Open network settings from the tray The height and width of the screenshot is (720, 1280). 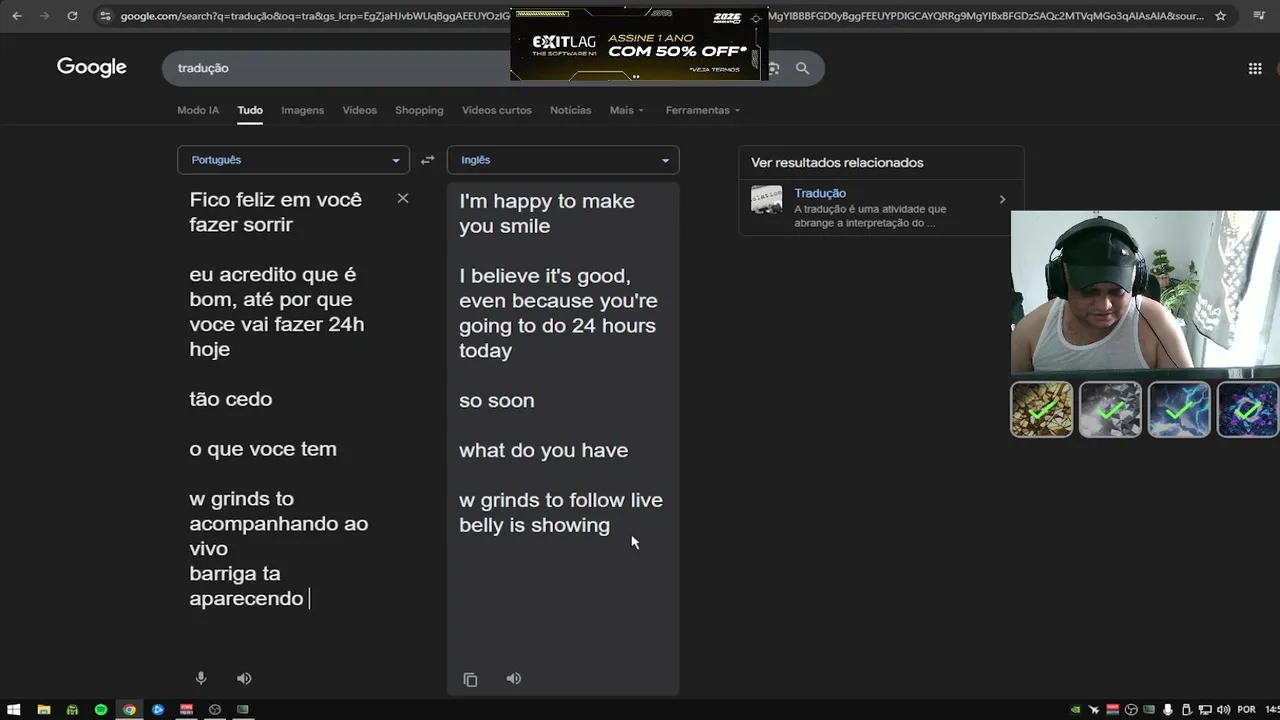1205,710
